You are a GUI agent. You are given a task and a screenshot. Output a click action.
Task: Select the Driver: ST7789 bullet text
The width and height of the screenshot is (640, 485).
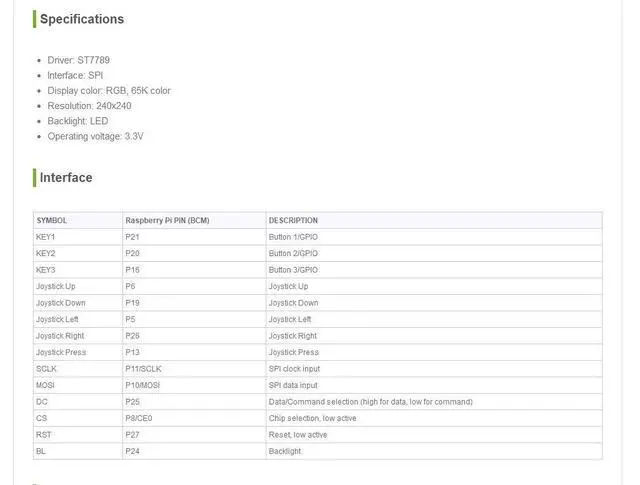(x=78, y=60)
